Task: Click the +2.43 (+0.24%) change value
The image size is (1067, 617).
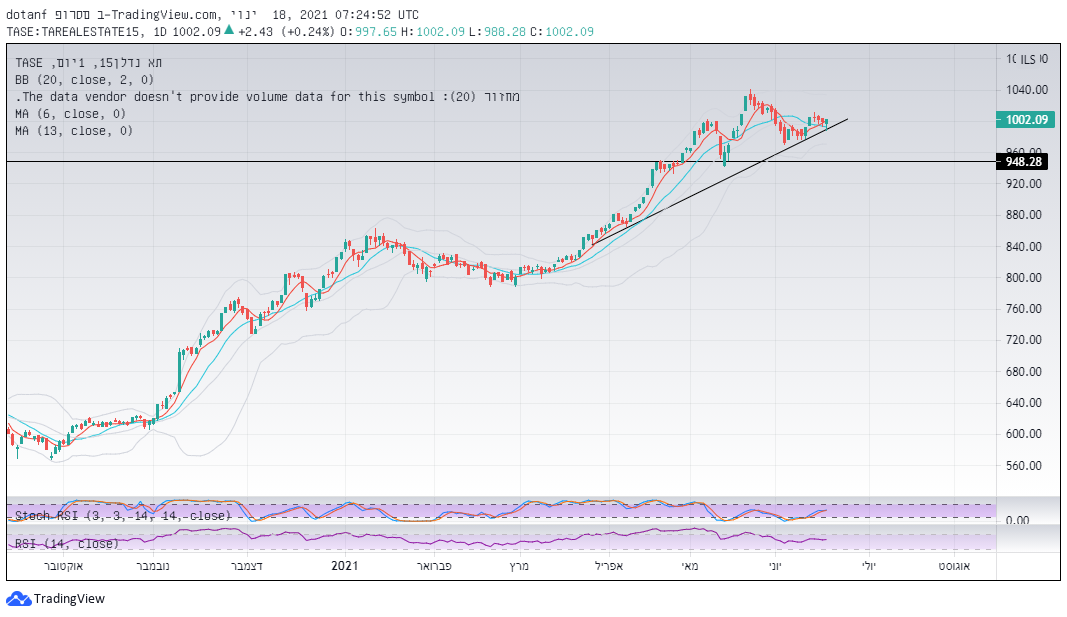Action: (286, 31)
